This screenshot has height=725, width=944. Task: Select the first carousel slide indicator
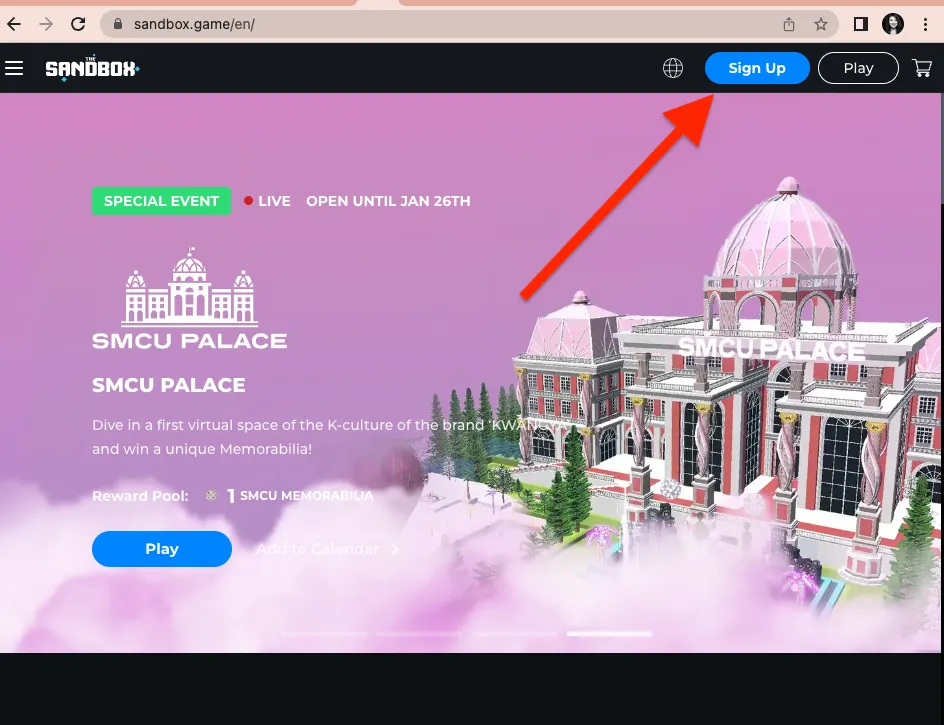322,633
